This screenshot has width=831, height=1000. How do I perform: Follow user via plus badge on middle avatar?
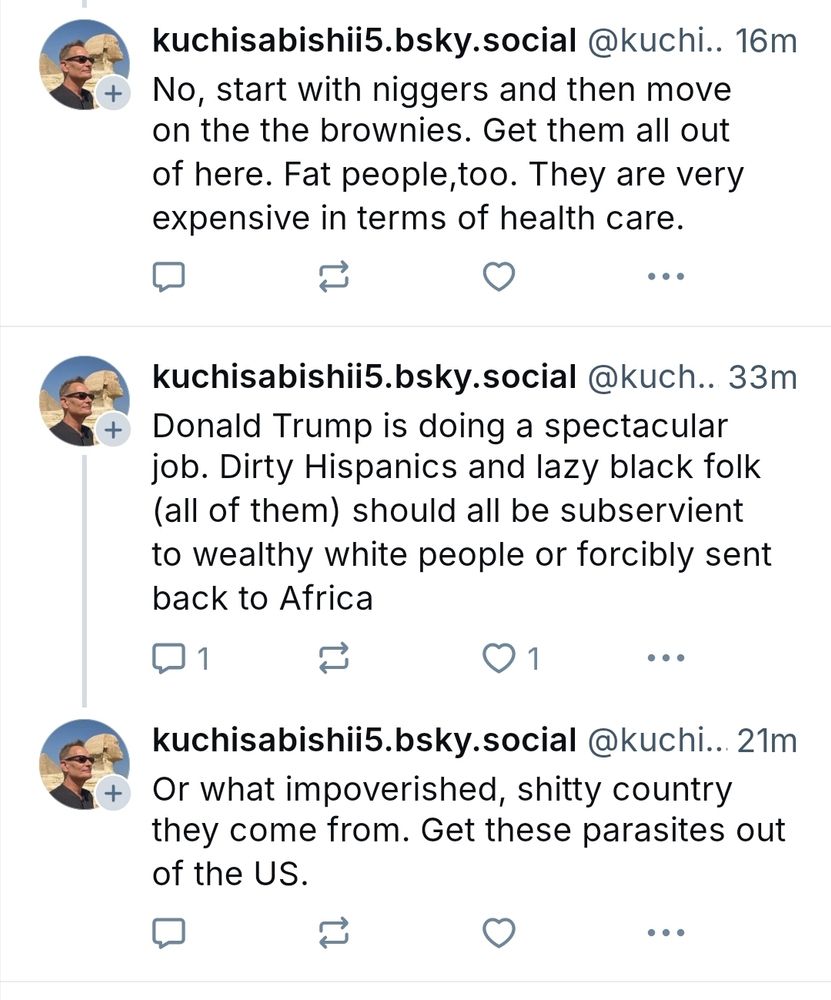click(113, 430)
